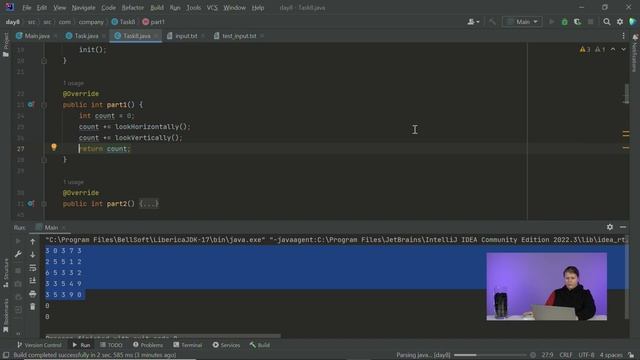Toggle soft-wrap in Run console
This screenshot has width=640, height=360.
click(33, 268)
